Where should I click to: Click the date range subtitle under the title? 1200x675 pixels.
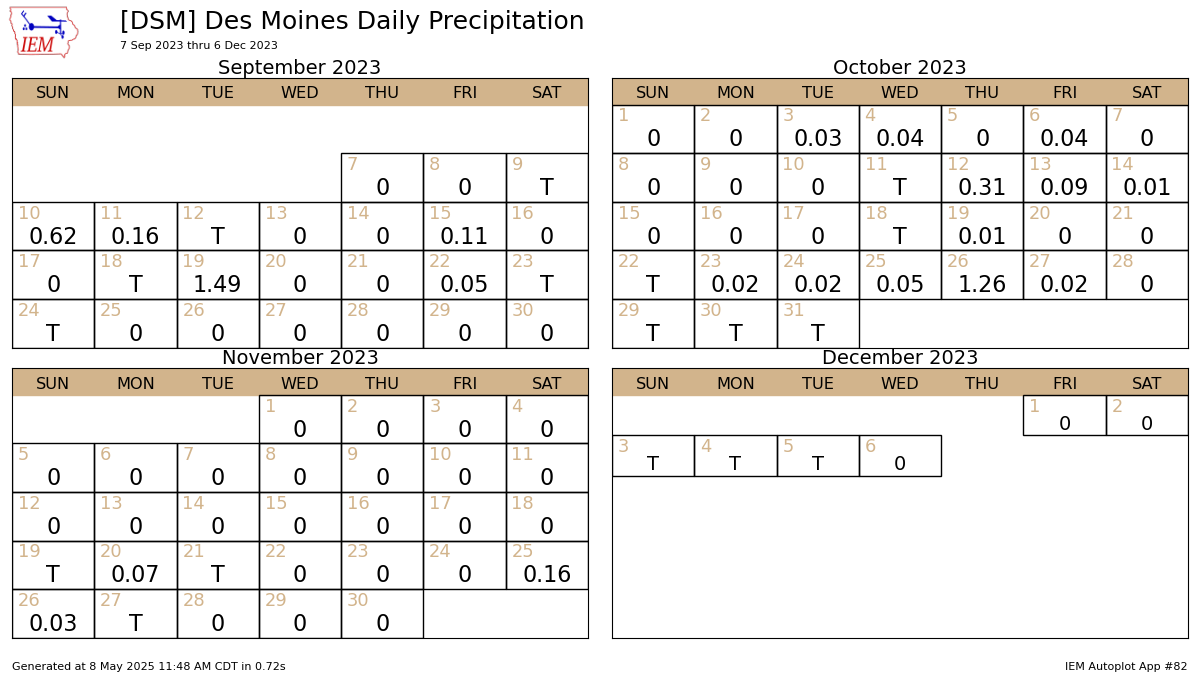click(199, 46)
